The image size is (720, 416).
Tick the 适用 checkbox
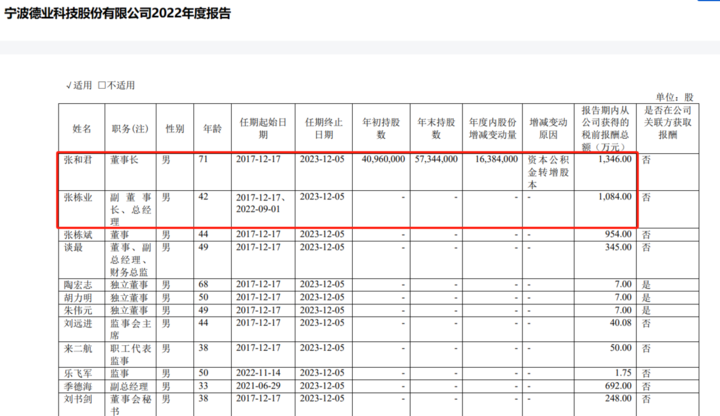click(x=69, y=85)
